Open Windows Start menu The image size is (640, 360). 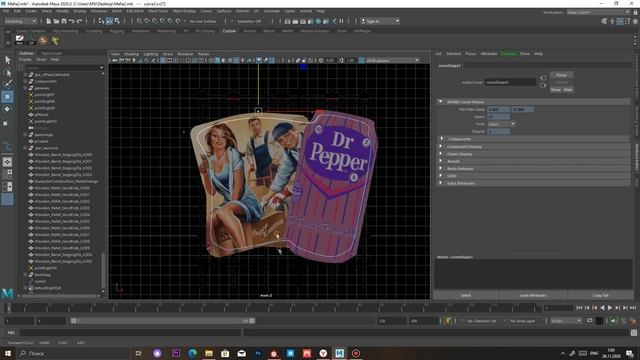[x=8, y=353]
